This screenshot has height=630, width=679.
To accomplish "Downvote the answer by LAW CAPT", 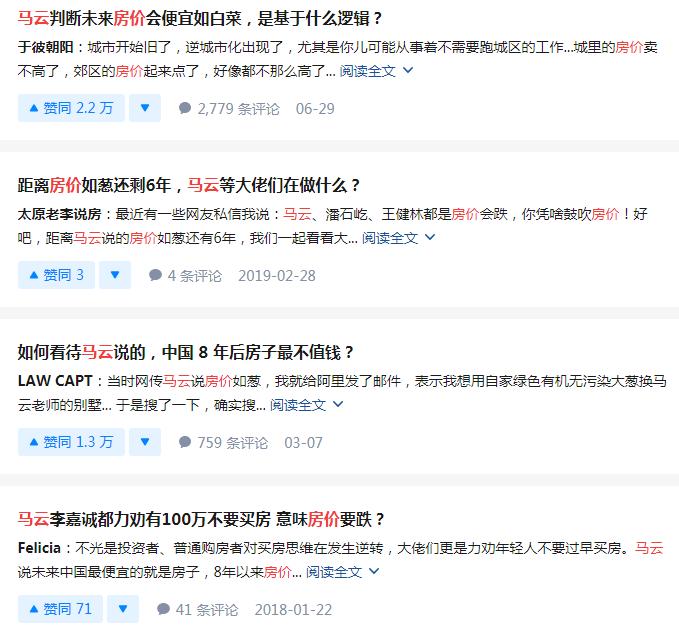I will pyautogui.click(x=145, y=442).
